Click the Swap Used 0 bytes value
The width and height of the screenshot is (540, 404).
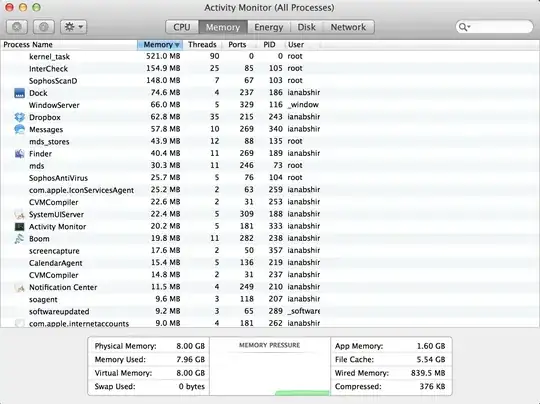click(x=192, y=386)
